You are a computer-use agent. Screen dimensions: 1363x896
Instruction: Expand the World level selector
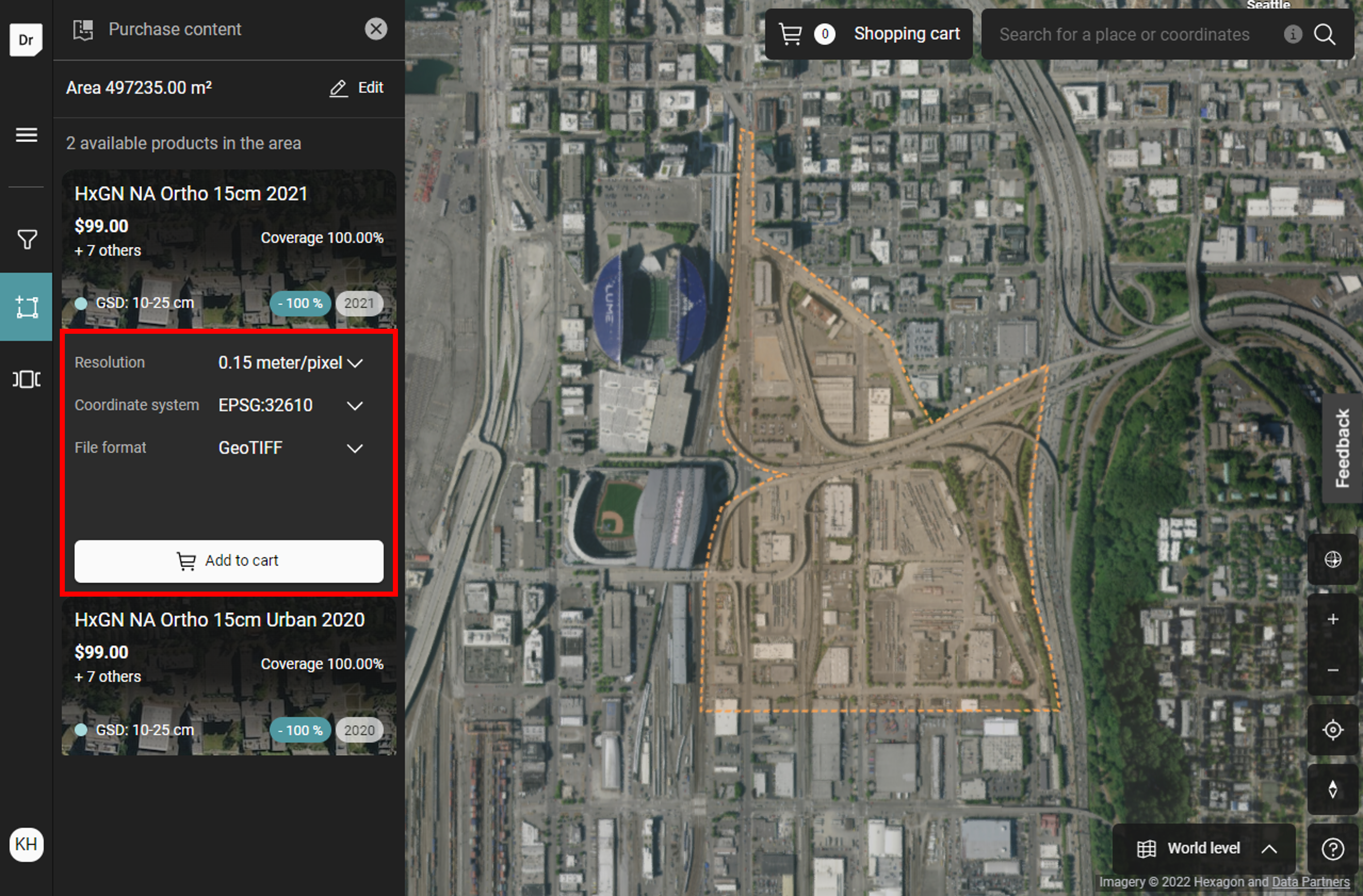point(1204,849)
